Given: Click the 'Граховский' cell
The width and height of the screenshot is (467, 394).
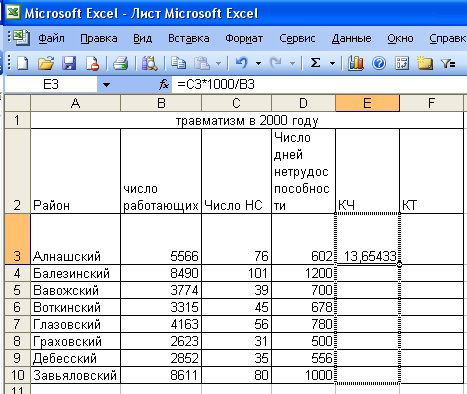Looking at the screenshot, I should pyautogui.click(x=75, y=341).
